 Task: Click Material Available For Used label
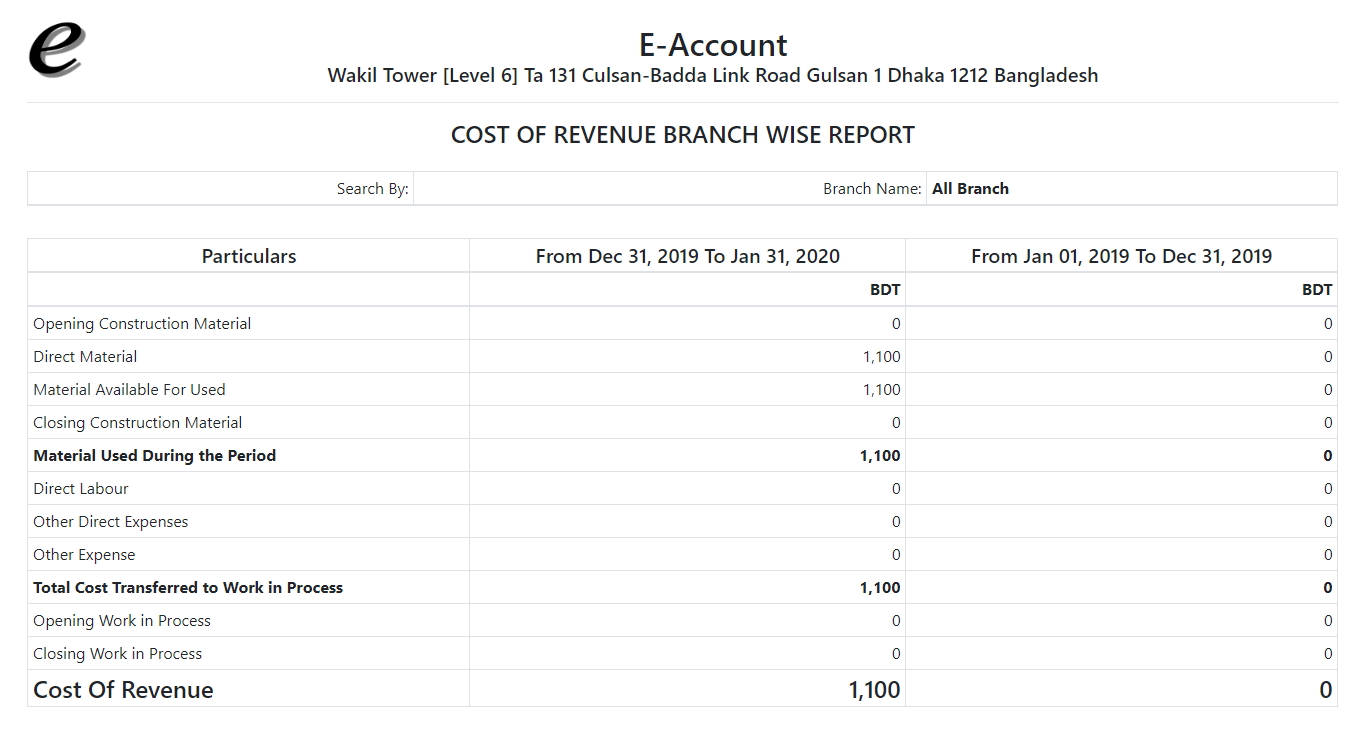point(129,390)
